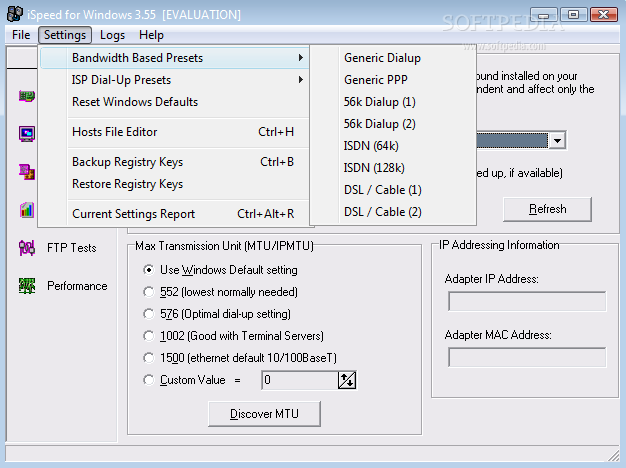Viewport: 626px width, 468px height.
Task: Open the Performance section
Action: 77,286
